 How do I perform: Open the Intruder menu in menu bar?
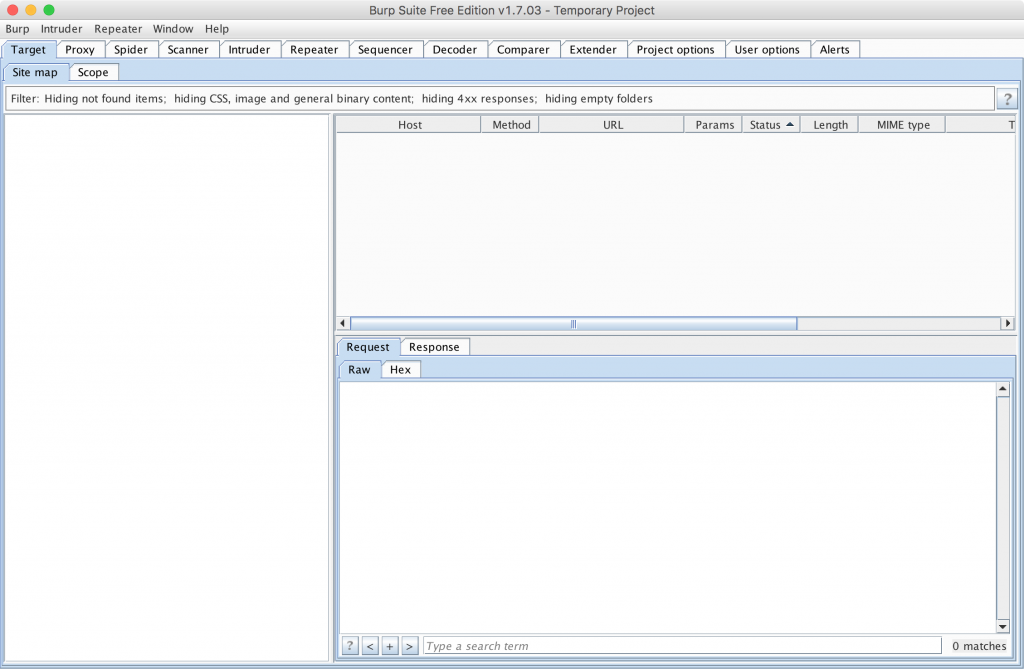click(x=61, y=29)
